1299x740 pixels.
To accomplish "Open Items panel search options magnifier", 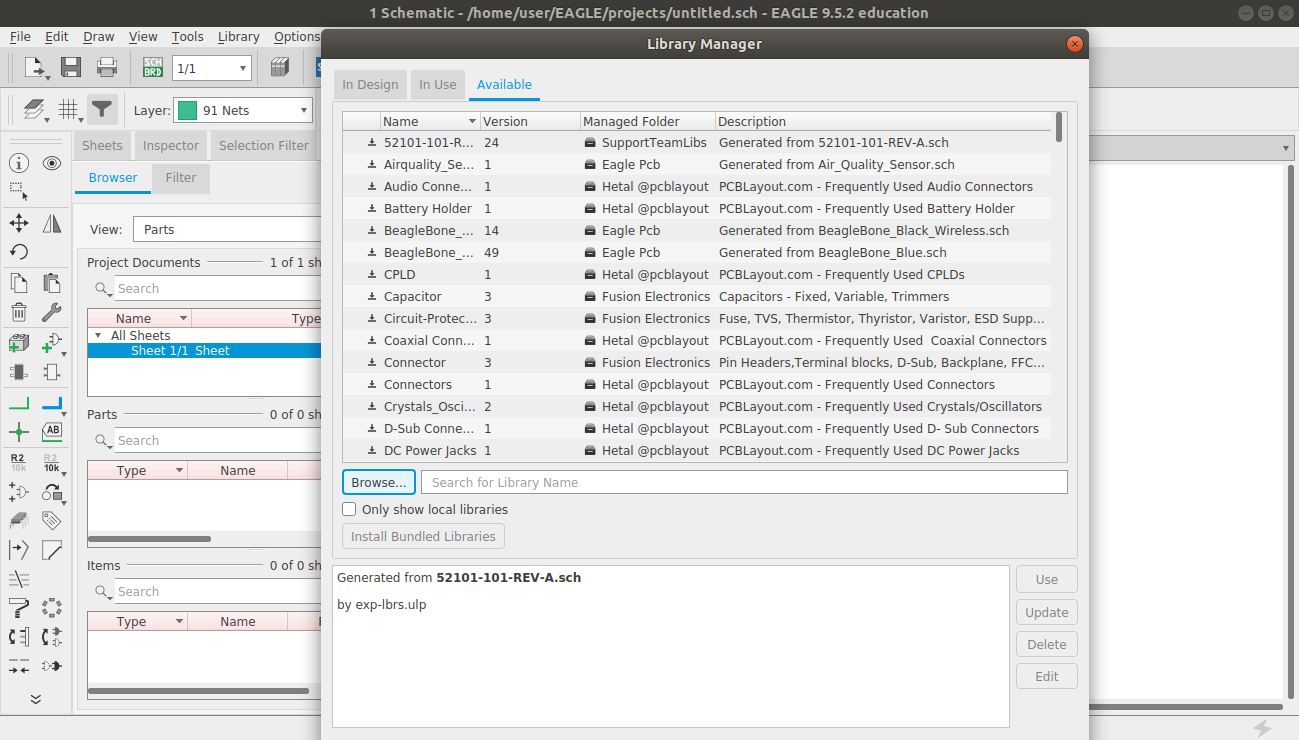I will click(103, 592).
